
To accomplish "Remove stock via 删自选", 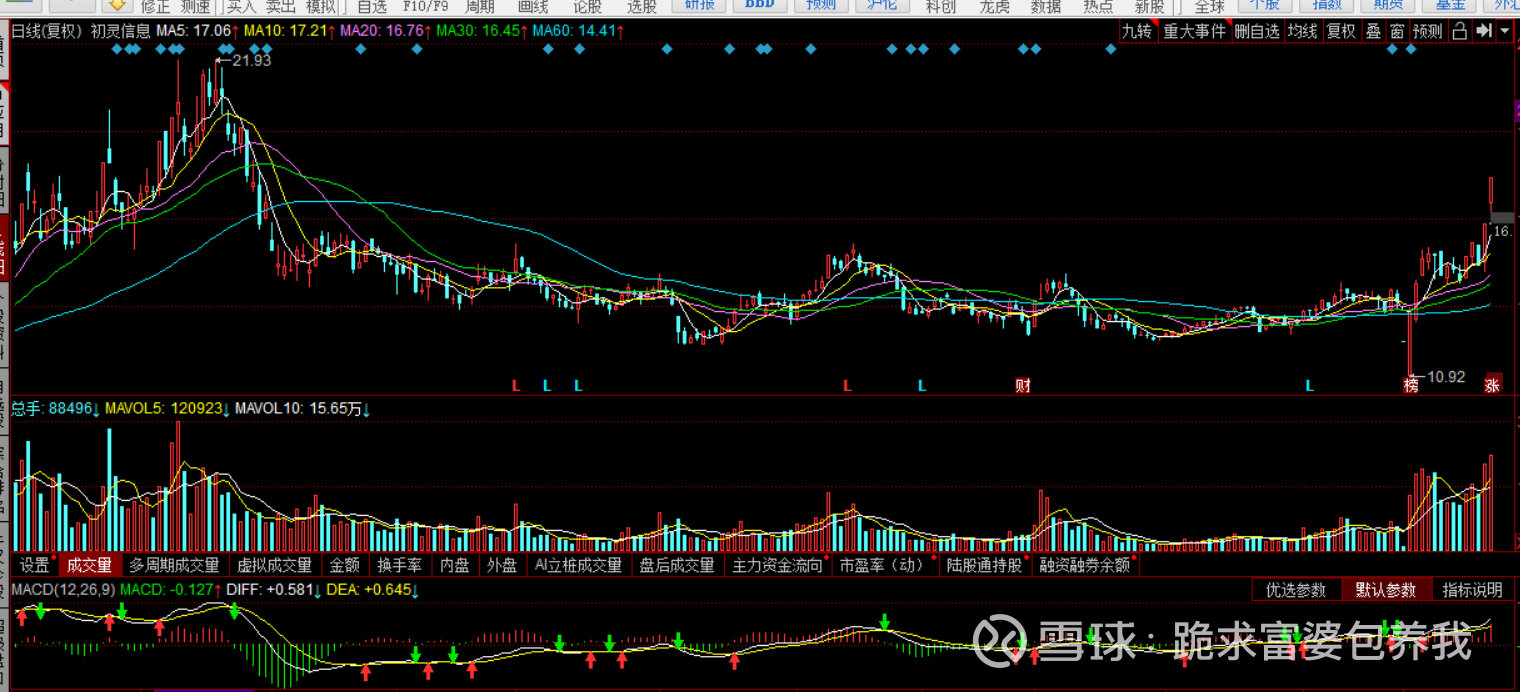I will 1257,31.
